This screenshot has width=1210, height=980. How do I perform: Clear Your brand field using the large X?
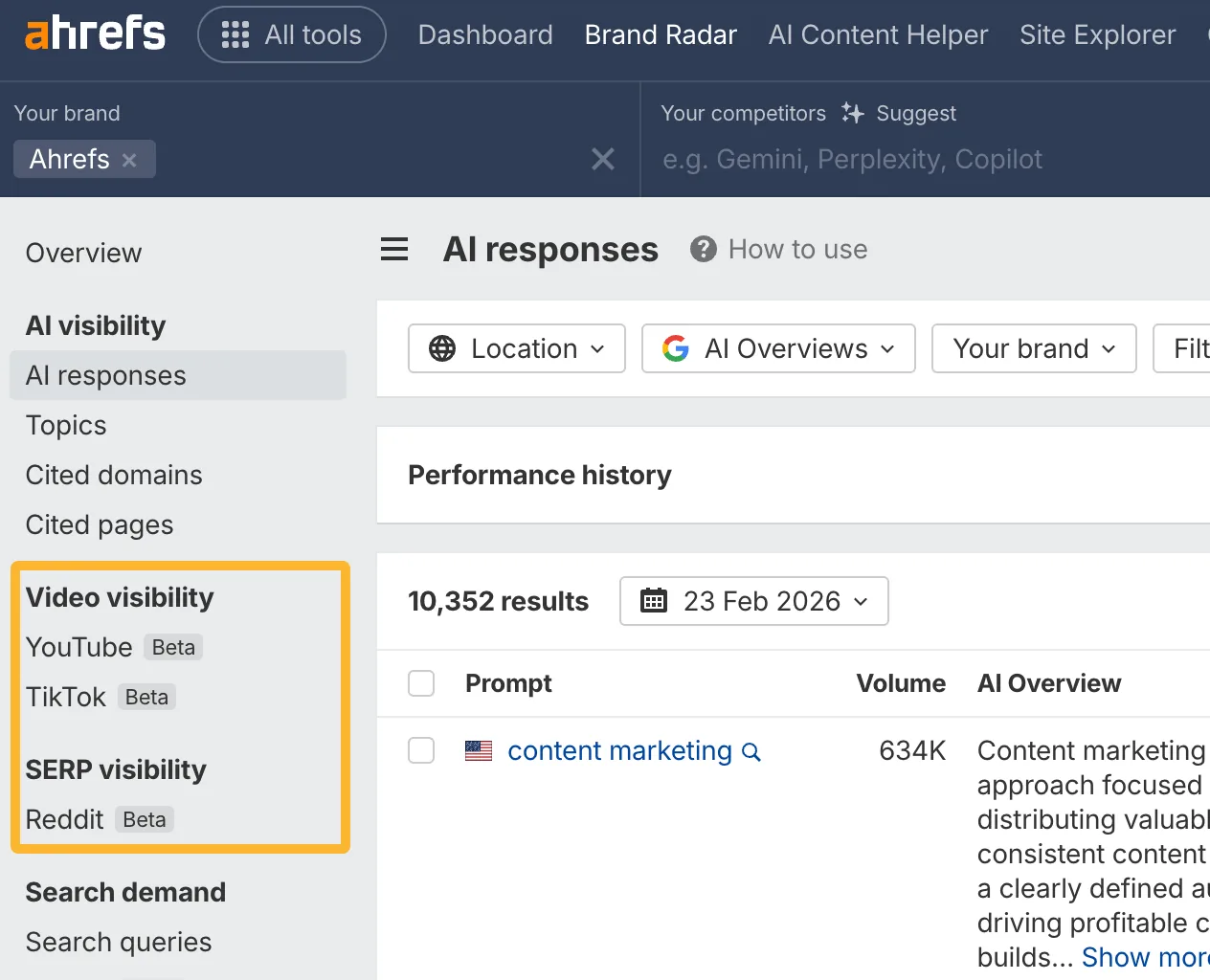pyautogui.click(x=603, y=160)
